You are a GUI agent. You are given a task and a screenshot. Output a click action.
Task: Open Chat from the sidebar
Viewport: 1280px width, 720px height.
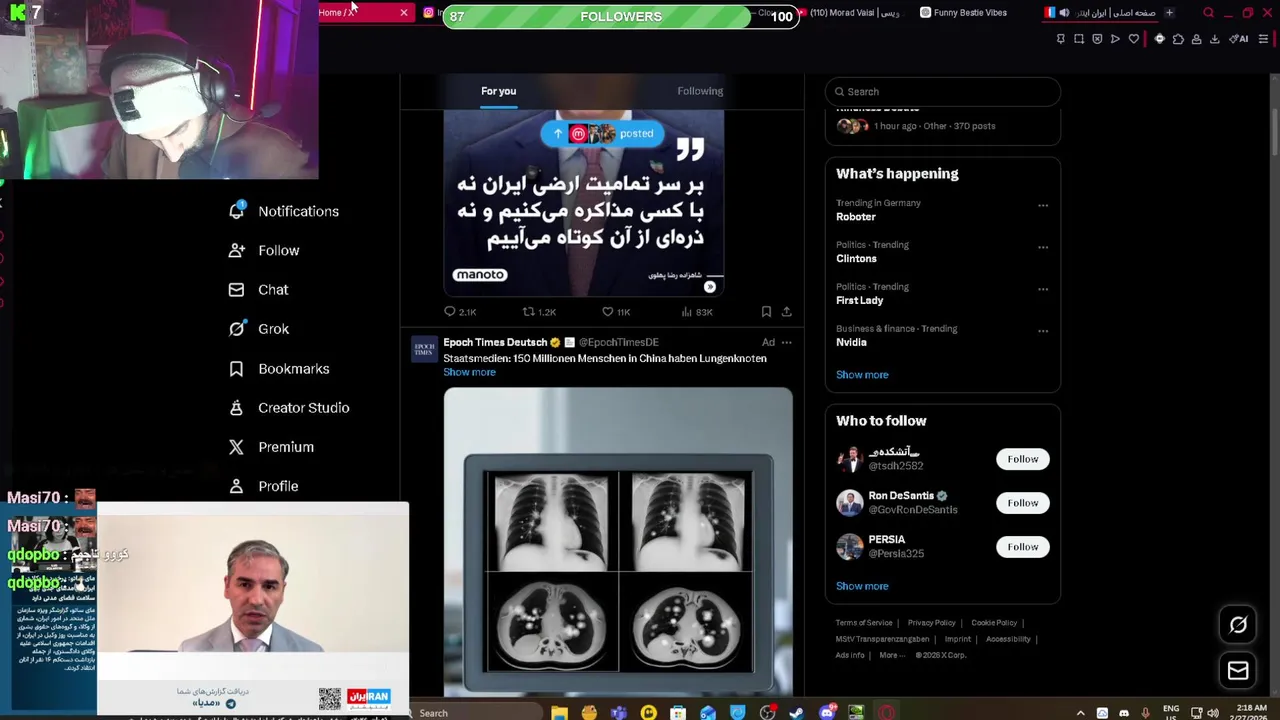pos(258,290)
